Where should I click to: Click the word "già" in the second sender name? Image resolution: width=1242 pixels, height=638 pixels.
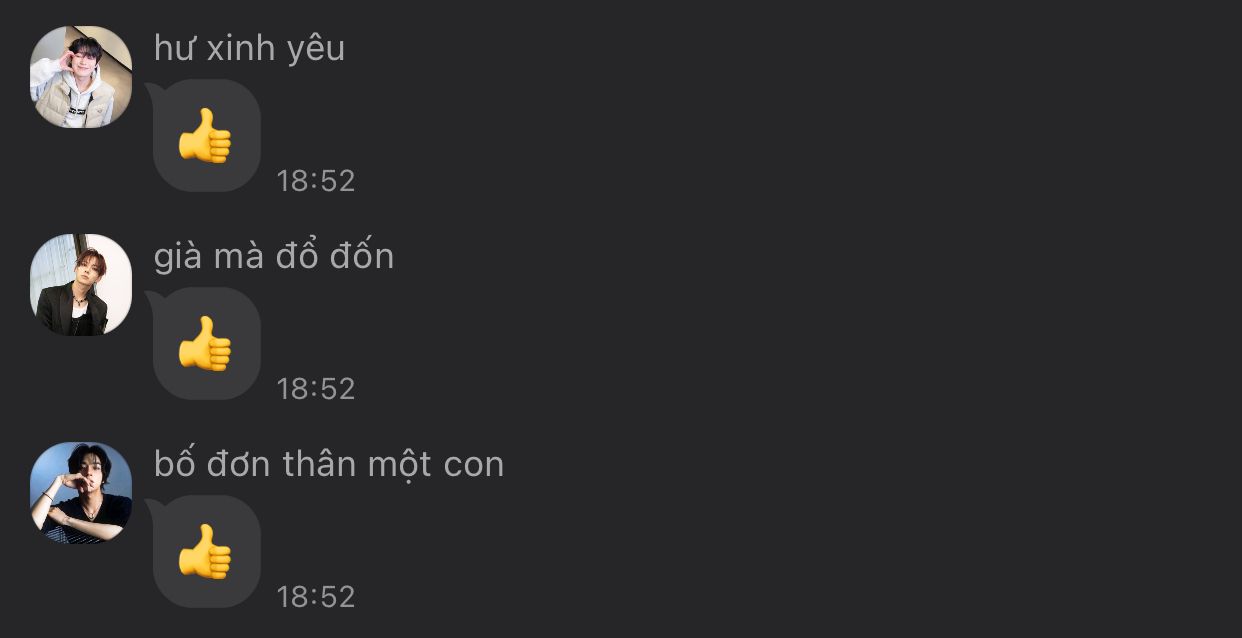177,257
